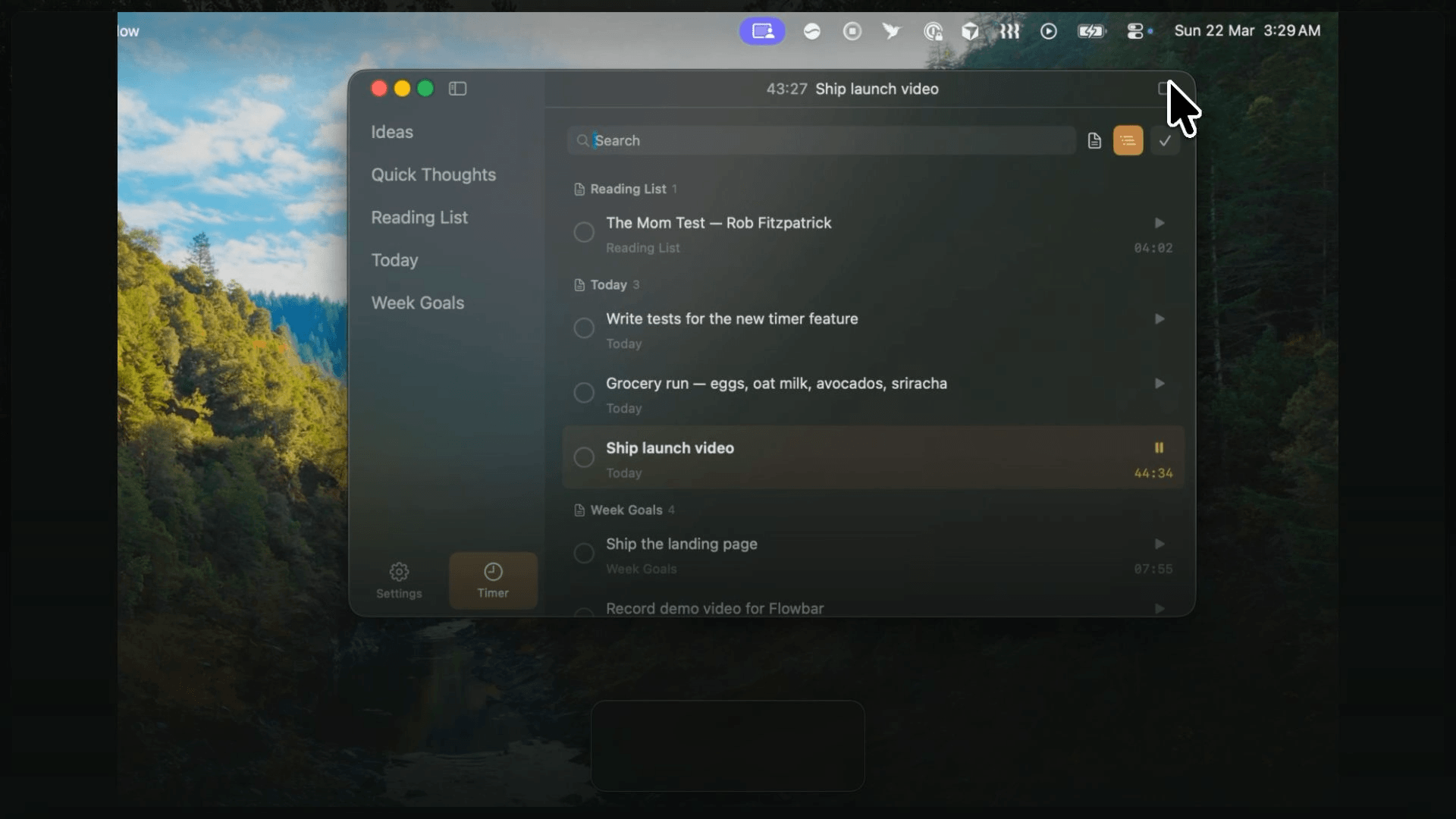Toggle the sidebar panel icon
This screenshot has height=819, width=1456.
coord(457,89)
